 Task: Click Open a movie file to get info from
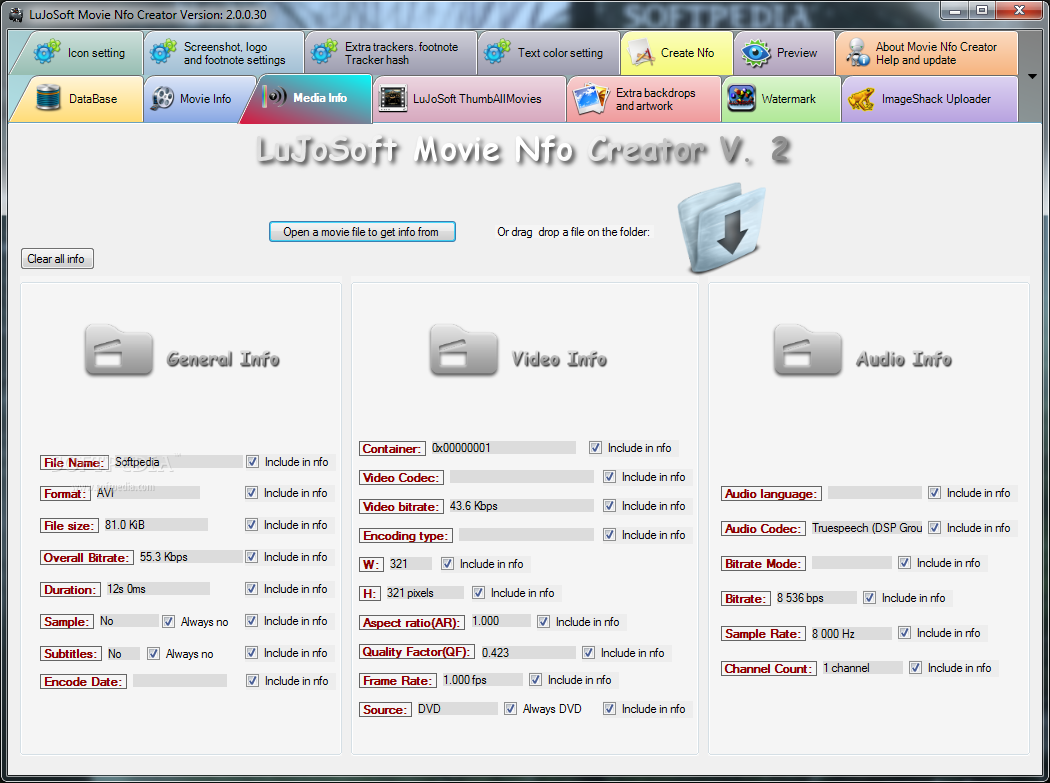pyautogui.click(x=362, y=232)
